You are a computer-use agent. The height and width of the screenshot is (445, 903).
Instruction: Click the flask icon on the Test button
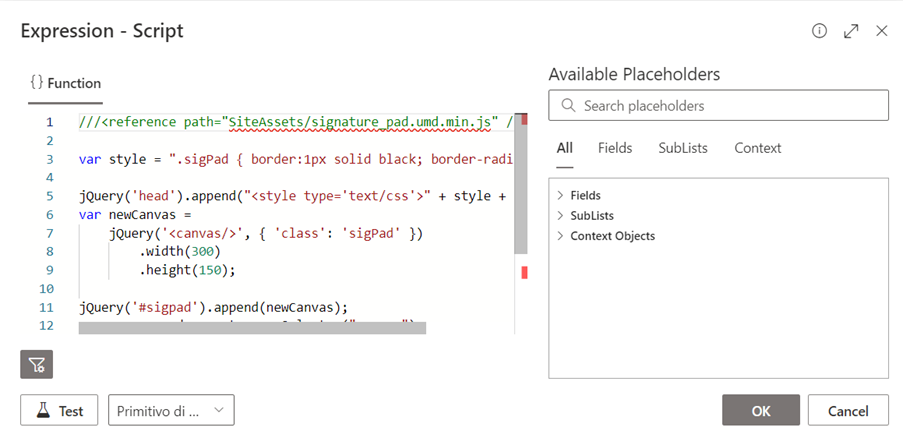[43, 410]
